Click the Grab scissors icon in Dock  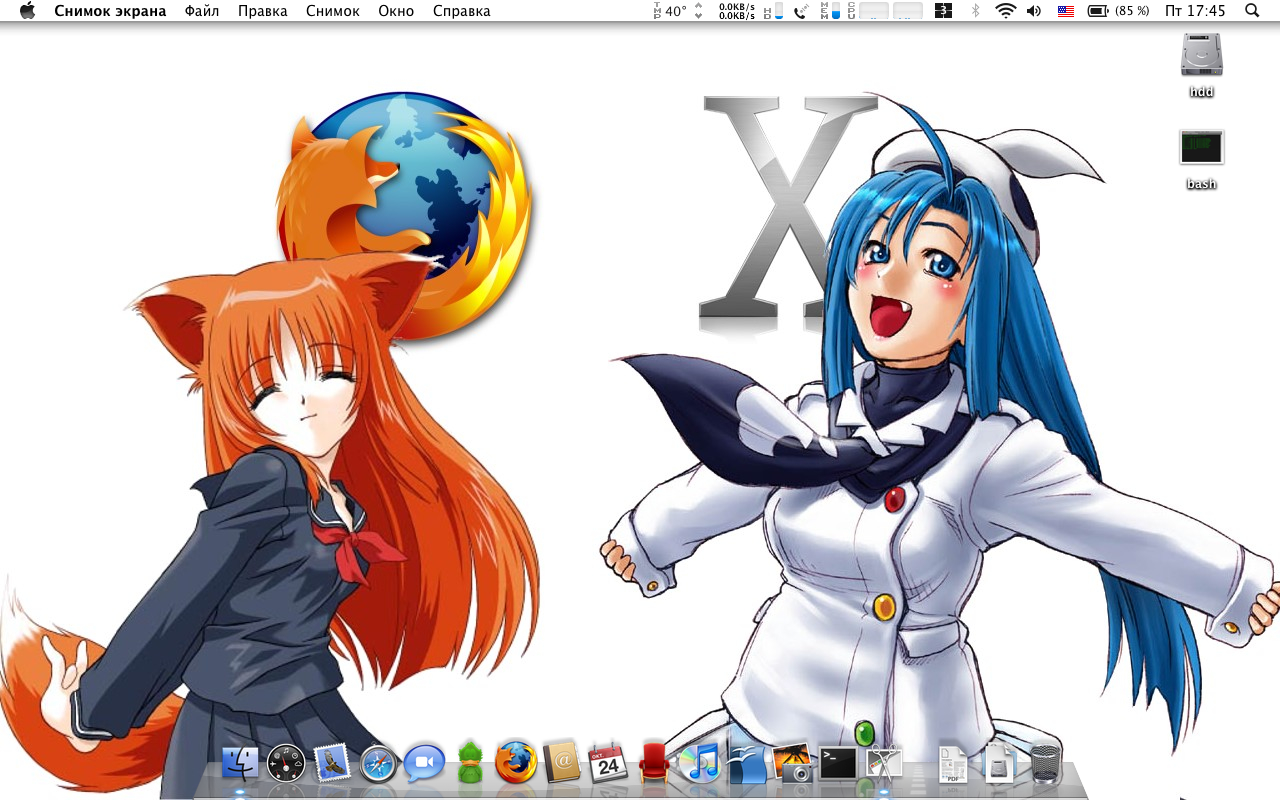click(x=884, y=763)
